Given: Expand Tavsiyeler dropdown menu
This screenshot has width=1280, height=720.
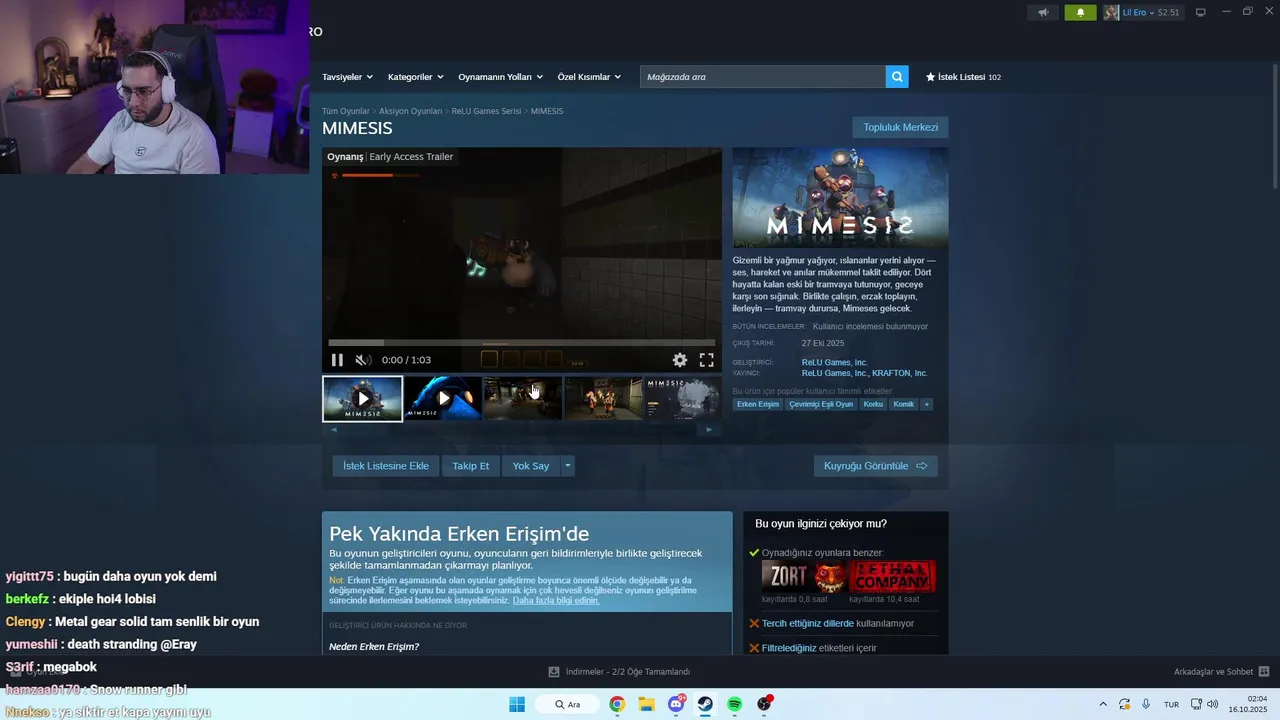Looking at the screenshot, I should click(x=347, y=77).
